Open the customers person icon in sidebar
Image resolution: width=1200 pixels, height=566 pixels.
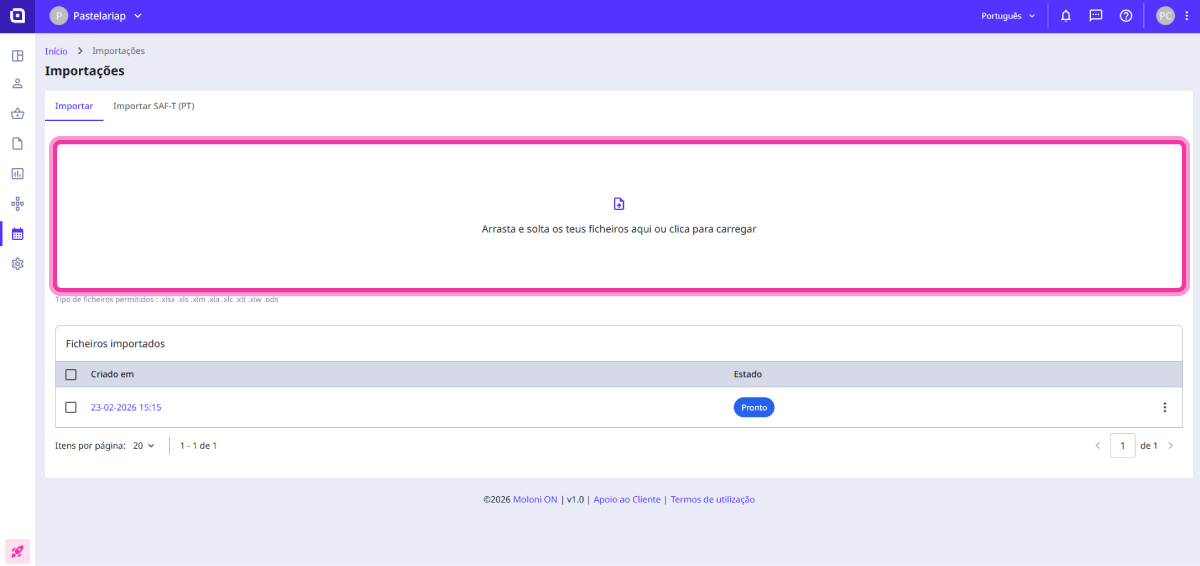point(17,84)
